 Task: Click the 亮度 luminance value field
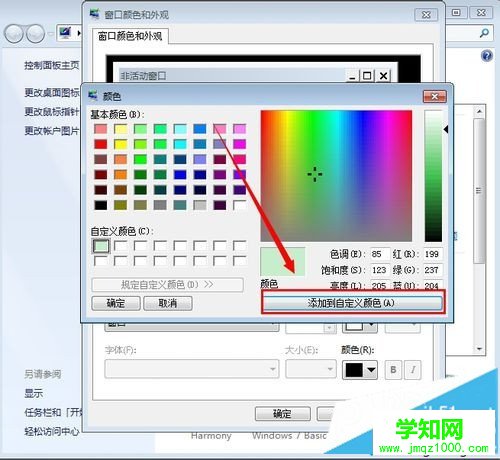[x=380, y=285]
